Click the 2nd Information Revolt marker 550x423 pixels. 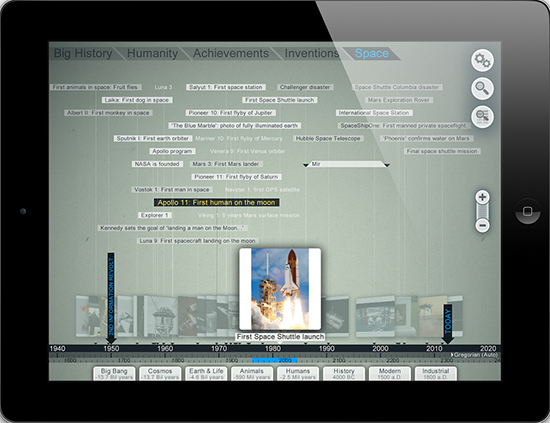(x=111, y=298)
